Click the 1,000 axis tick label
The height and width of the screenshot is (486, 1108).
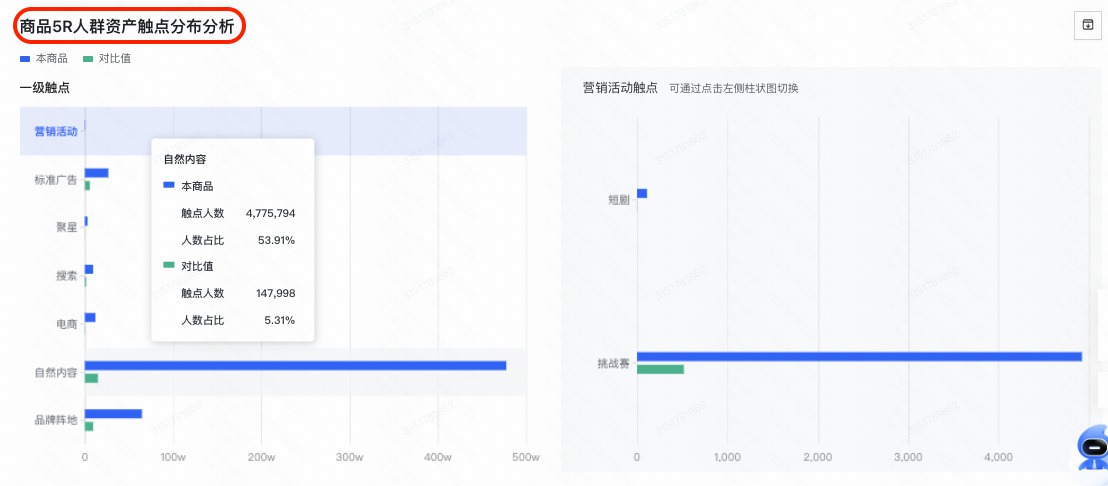[x=728, y=457]
